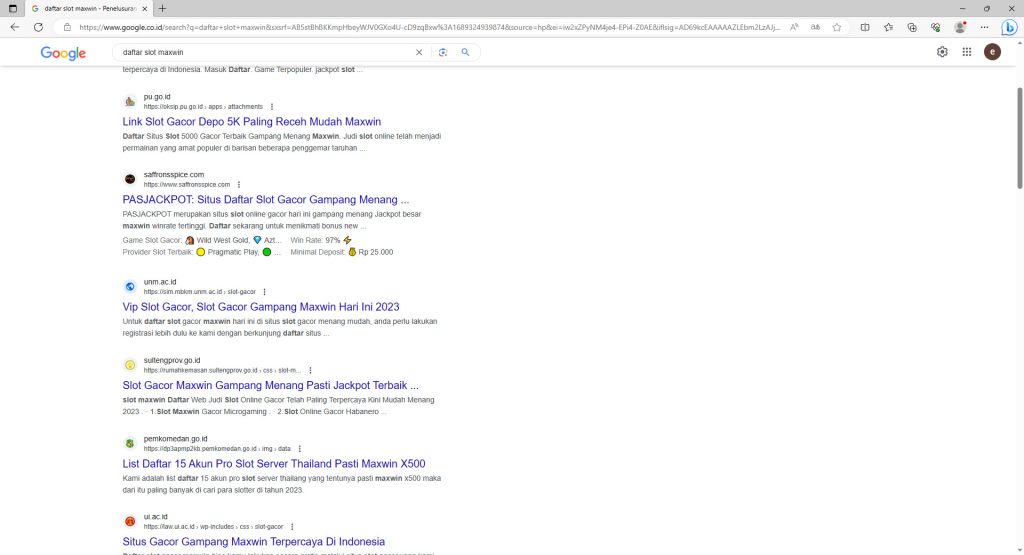Click pemkomedan.go.id breadcrumb URL text
This screenshot has width=1024, height=555.
coord(217,449)
